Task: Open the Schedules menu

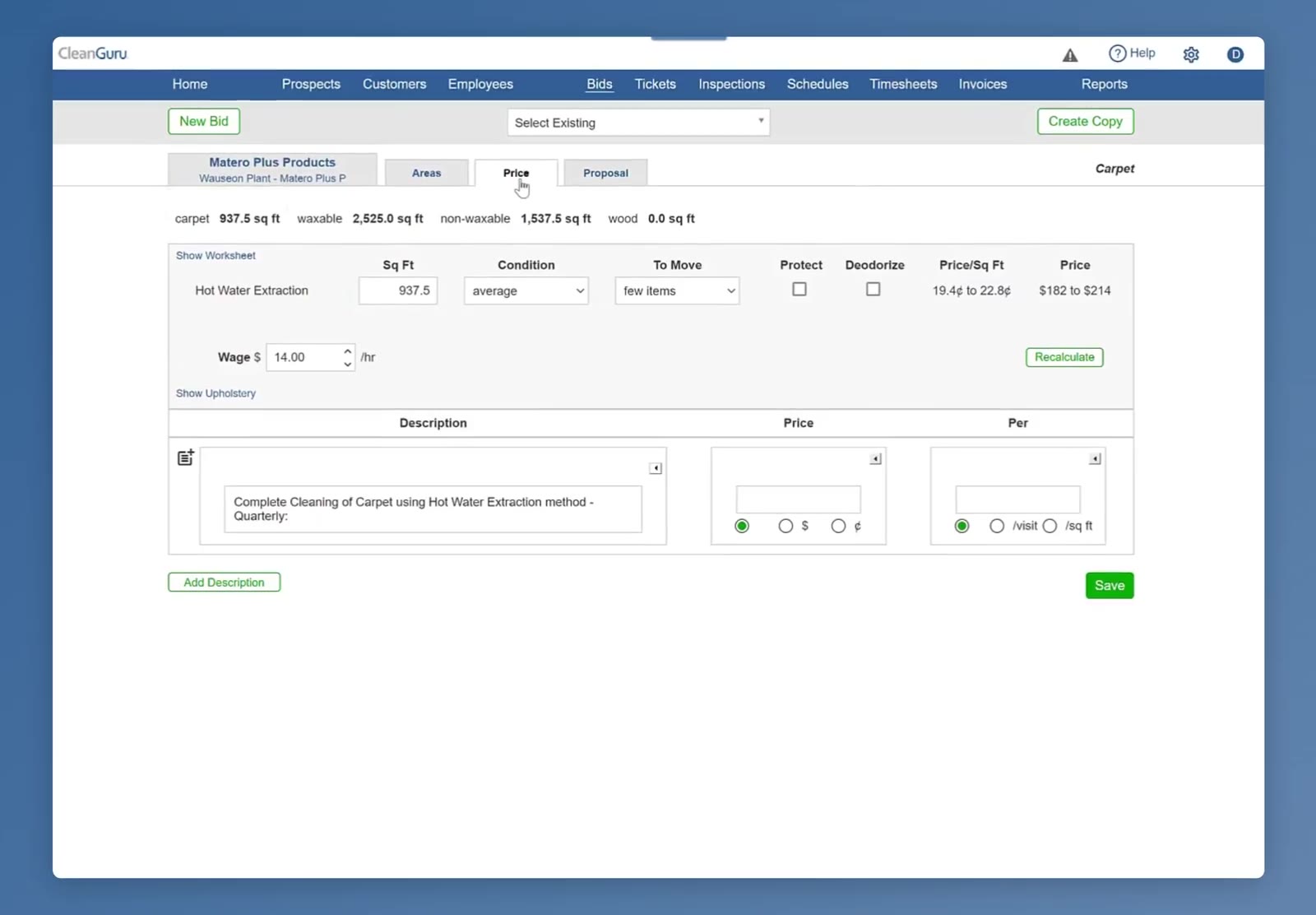Action: pyautogui.click(x=818, y=84)
